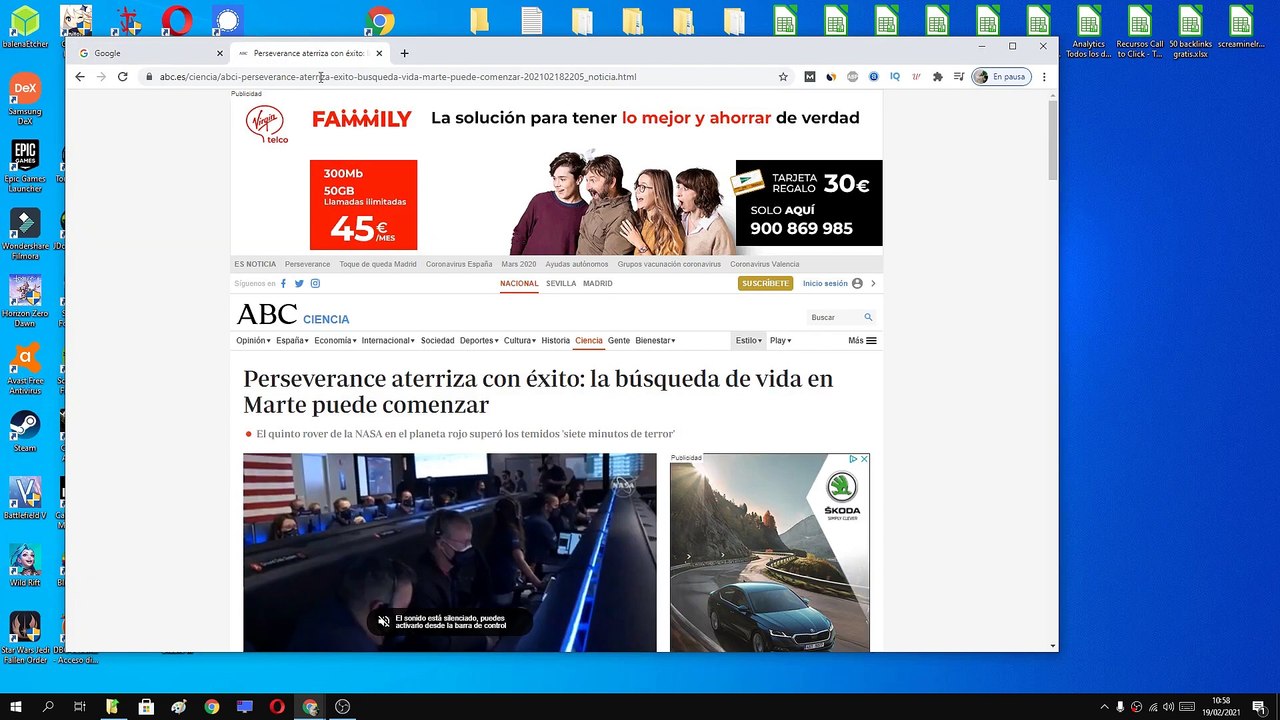
Task: Open ABC's Instagram page icon
Action: click(x=314, y=284)
